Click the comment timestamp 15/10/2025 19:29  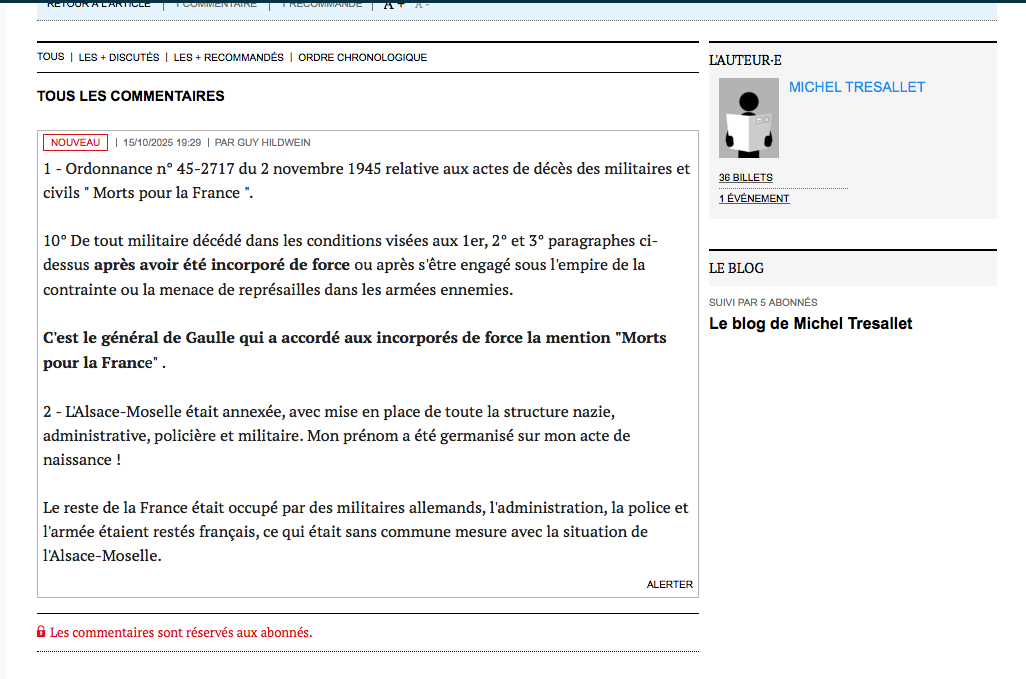[162, 143]
